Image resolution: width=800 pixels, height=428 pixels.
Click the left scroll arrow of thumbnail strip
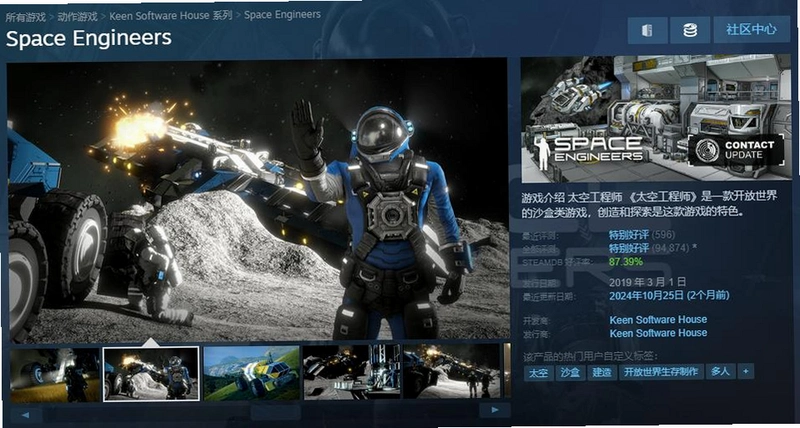pos(26,414)
